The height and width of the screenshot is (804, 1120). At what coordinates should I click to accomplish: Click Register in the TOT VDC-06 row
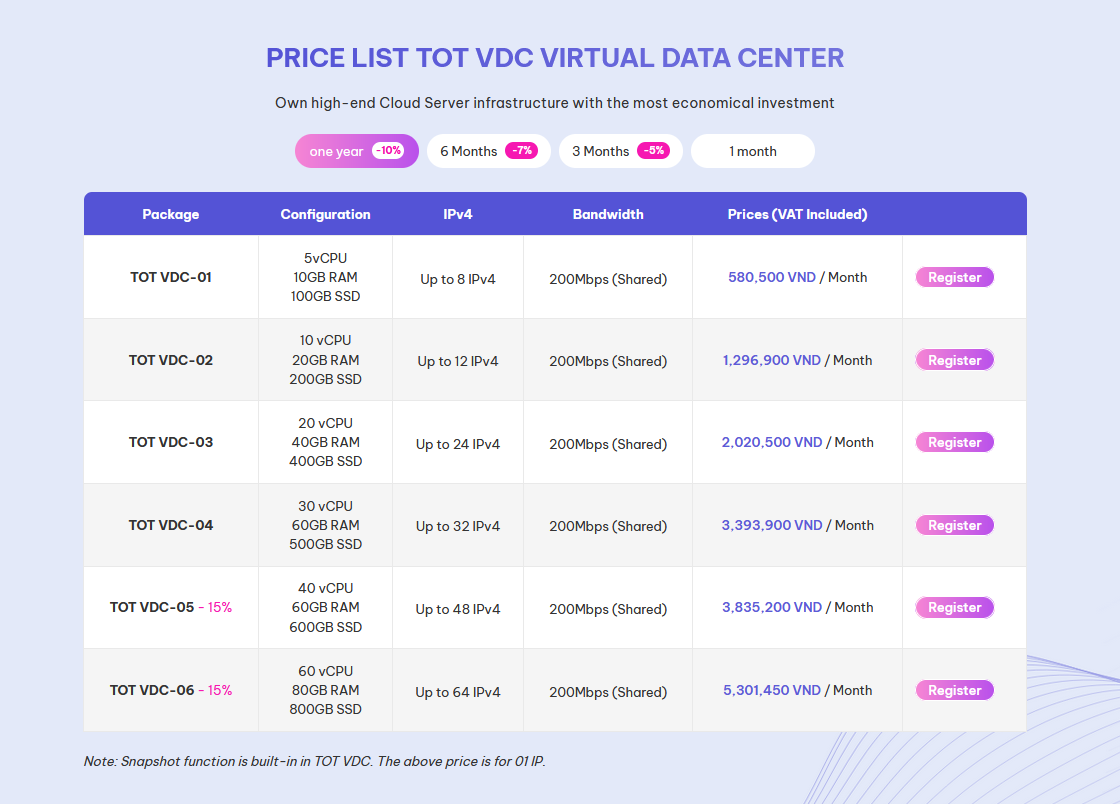[954, 690]
